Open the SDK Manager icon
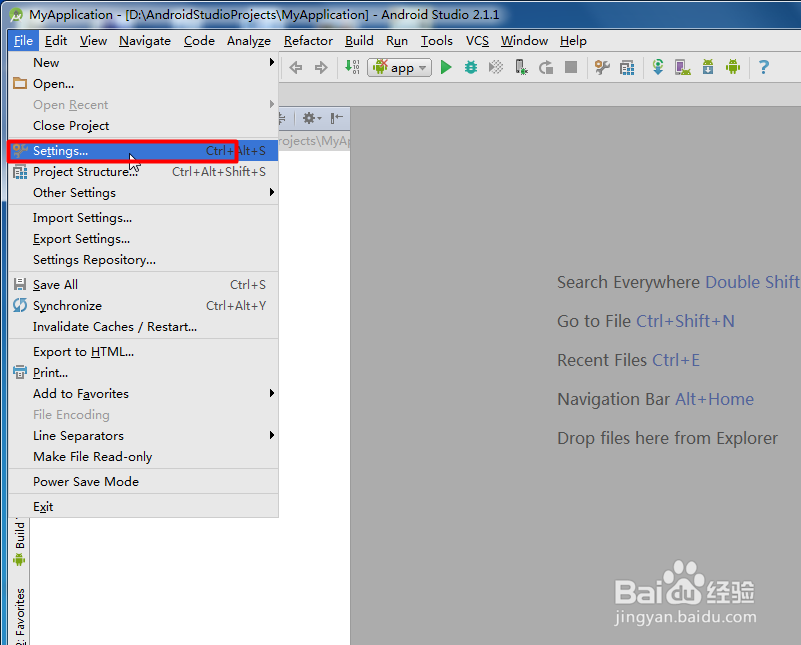801x645 pixels. (708, 67)
